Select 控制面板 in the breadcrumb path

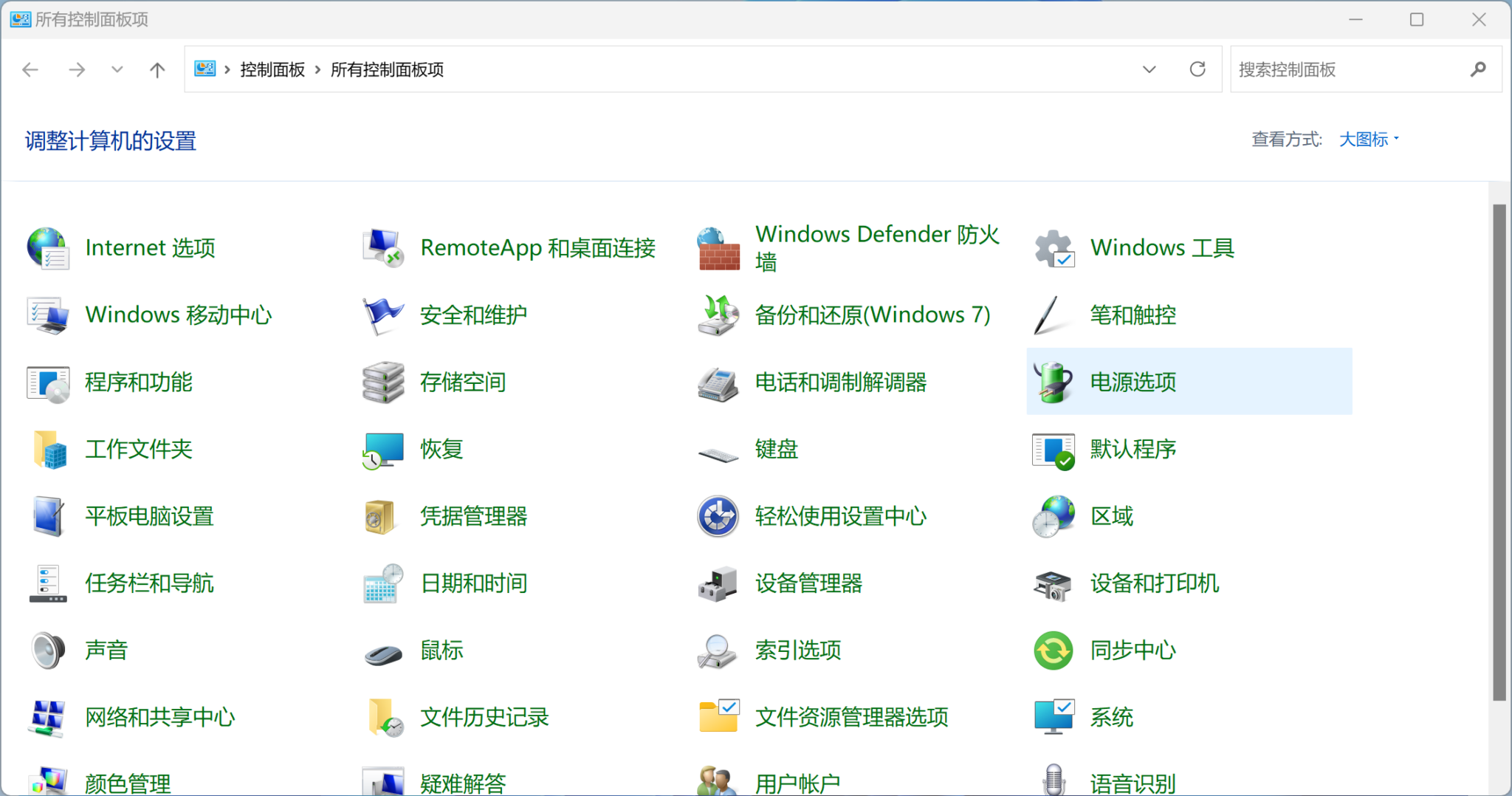(272, 69)
